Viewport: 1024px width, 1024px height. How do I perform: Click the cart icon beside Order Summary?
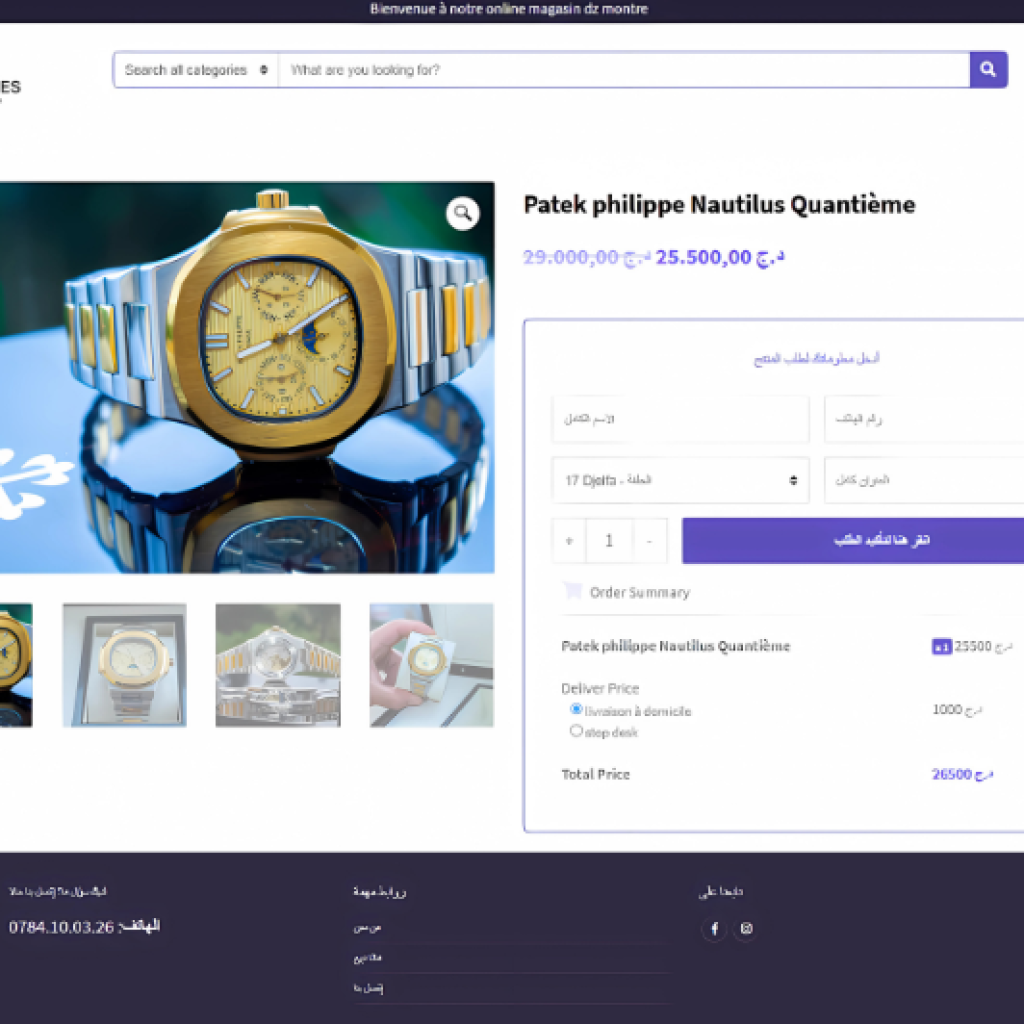tap(572, 591)
